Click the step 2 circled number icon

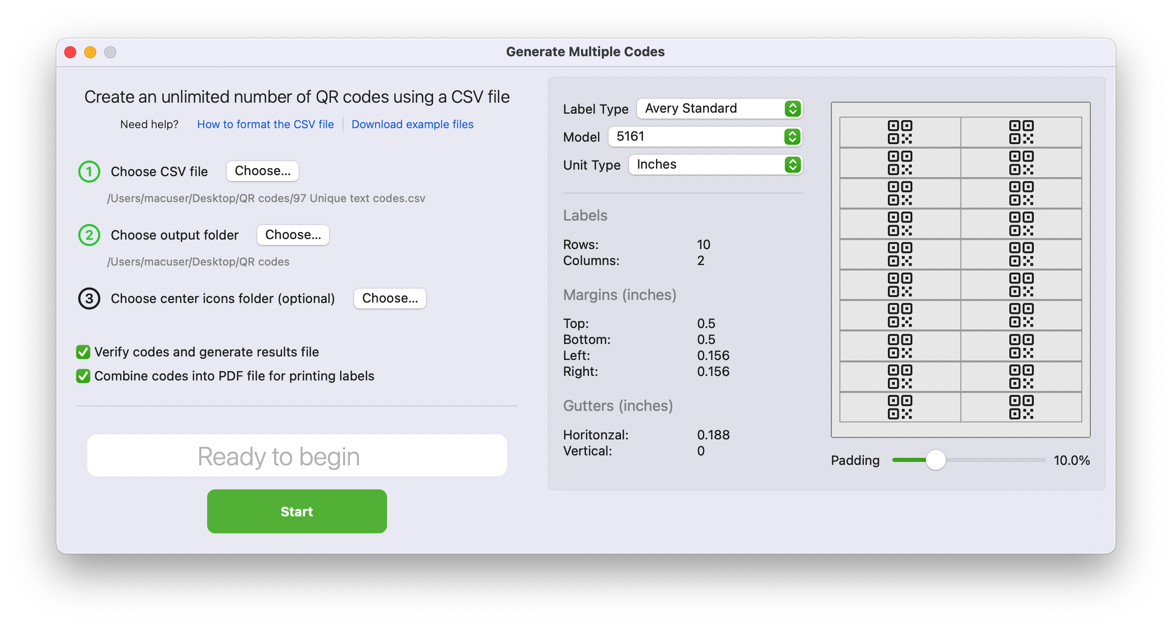click(89, 236)
